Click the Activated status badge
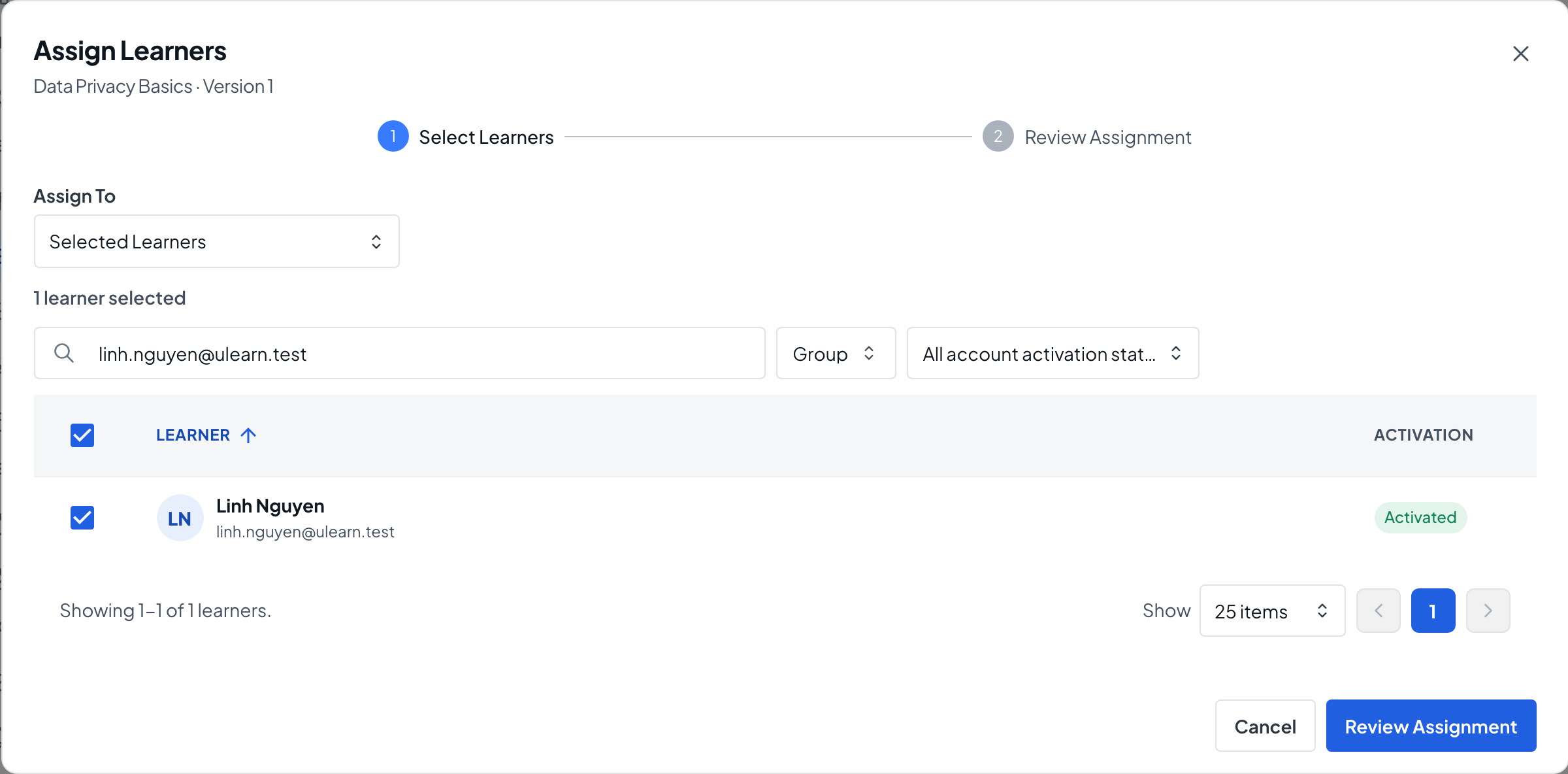 [x=1420, y=518]
